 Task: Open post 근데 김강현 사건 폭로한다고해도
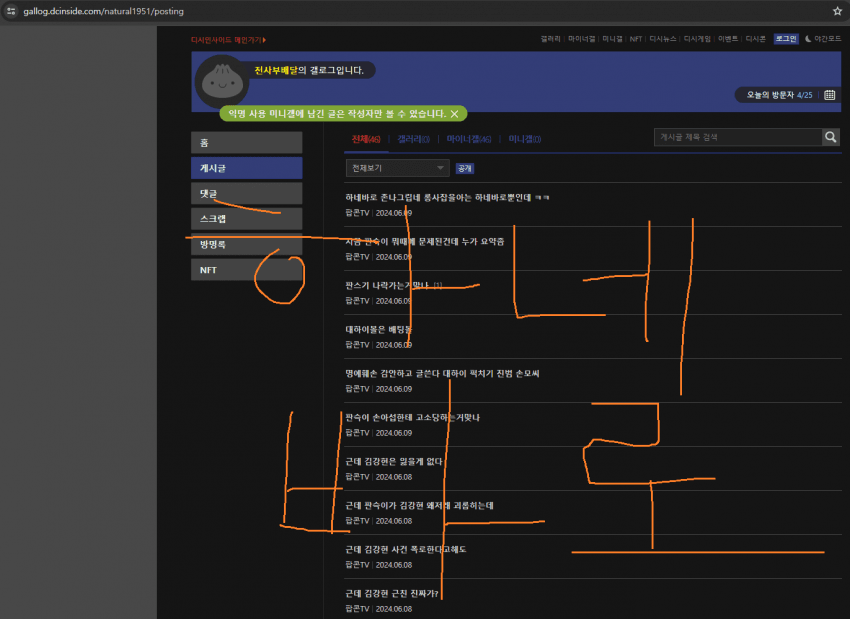tap(406, 549)
